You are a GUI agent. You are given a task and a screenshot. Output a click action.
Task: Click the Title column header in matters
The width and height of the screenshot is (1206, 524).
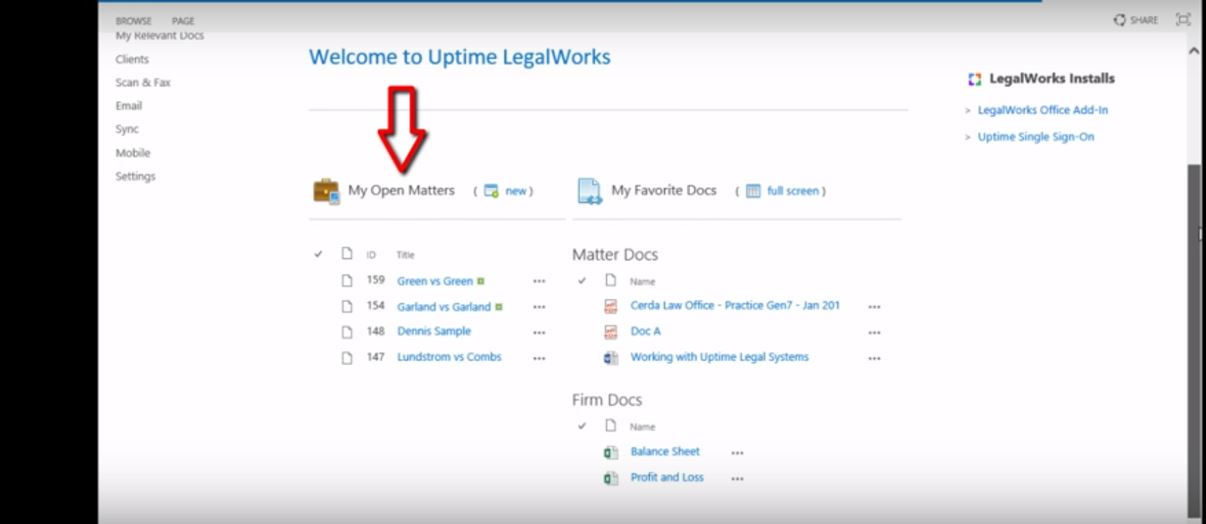click(x=405, y=255)
